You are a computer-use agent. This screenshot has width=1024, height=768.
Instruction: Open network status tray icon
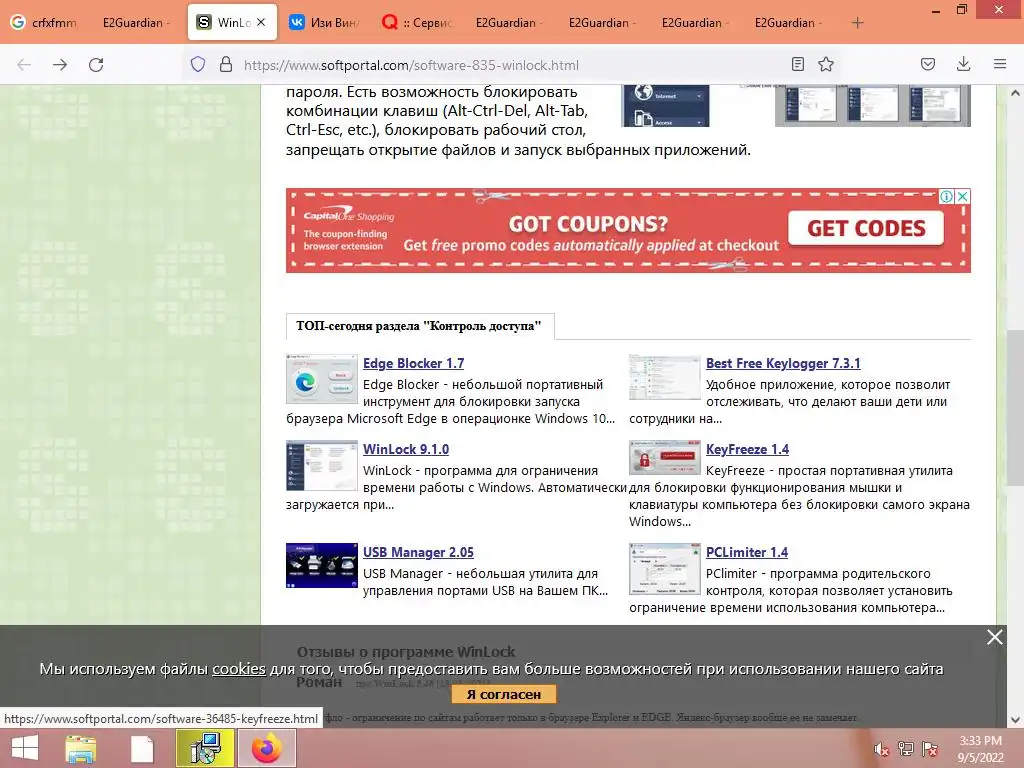(906, 749)
